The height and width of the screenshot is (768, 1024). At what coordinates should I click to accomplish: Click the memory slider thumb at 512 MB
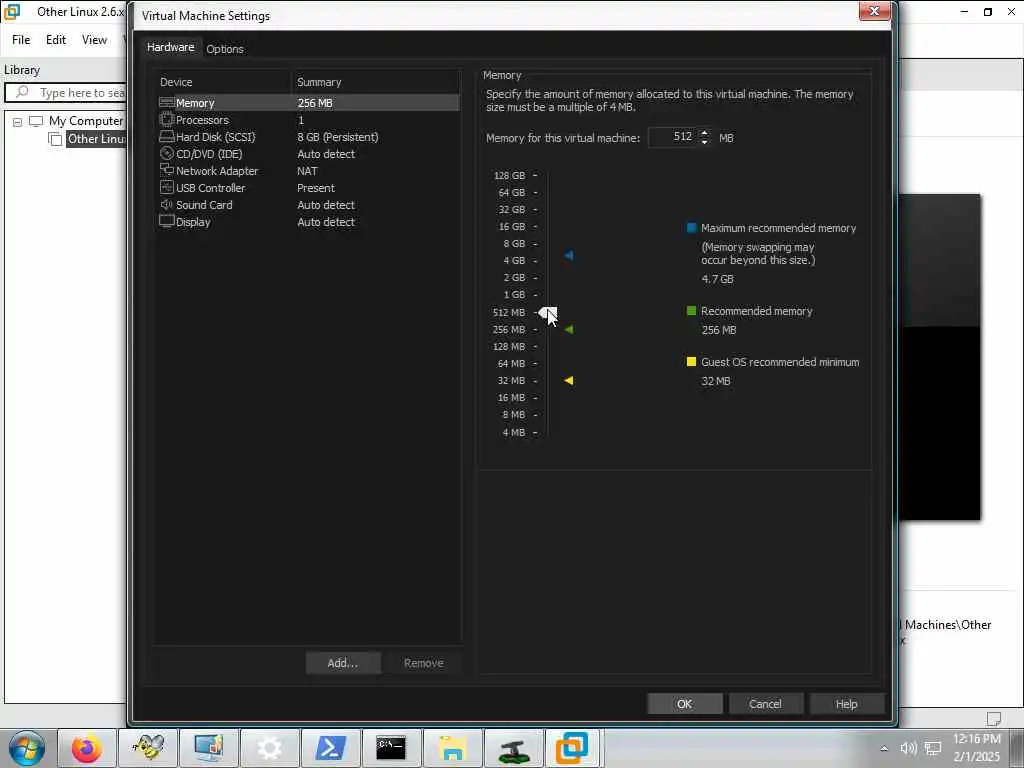548,312
